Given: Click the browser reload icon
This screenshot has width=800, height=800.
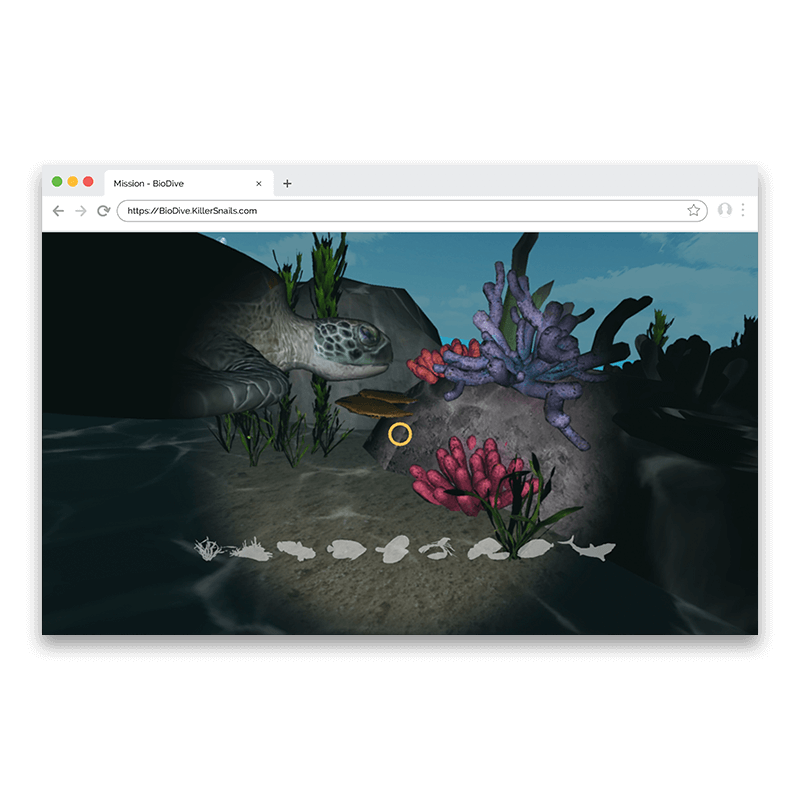Looking at the screenshot, I should point(103,211).
